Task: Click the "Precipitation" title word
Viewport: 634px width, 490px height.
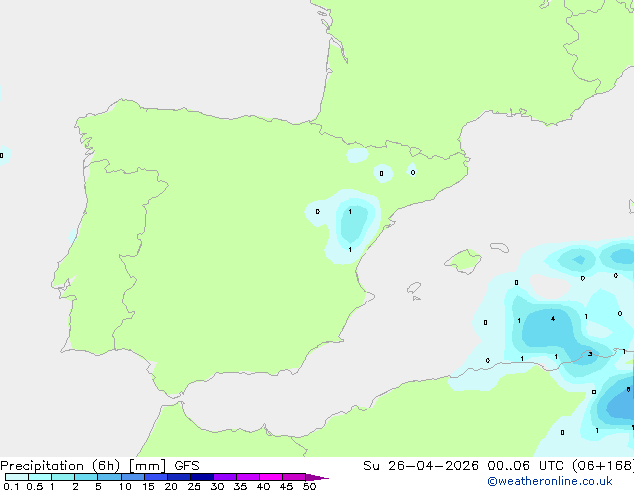Action: coord(42,466)
